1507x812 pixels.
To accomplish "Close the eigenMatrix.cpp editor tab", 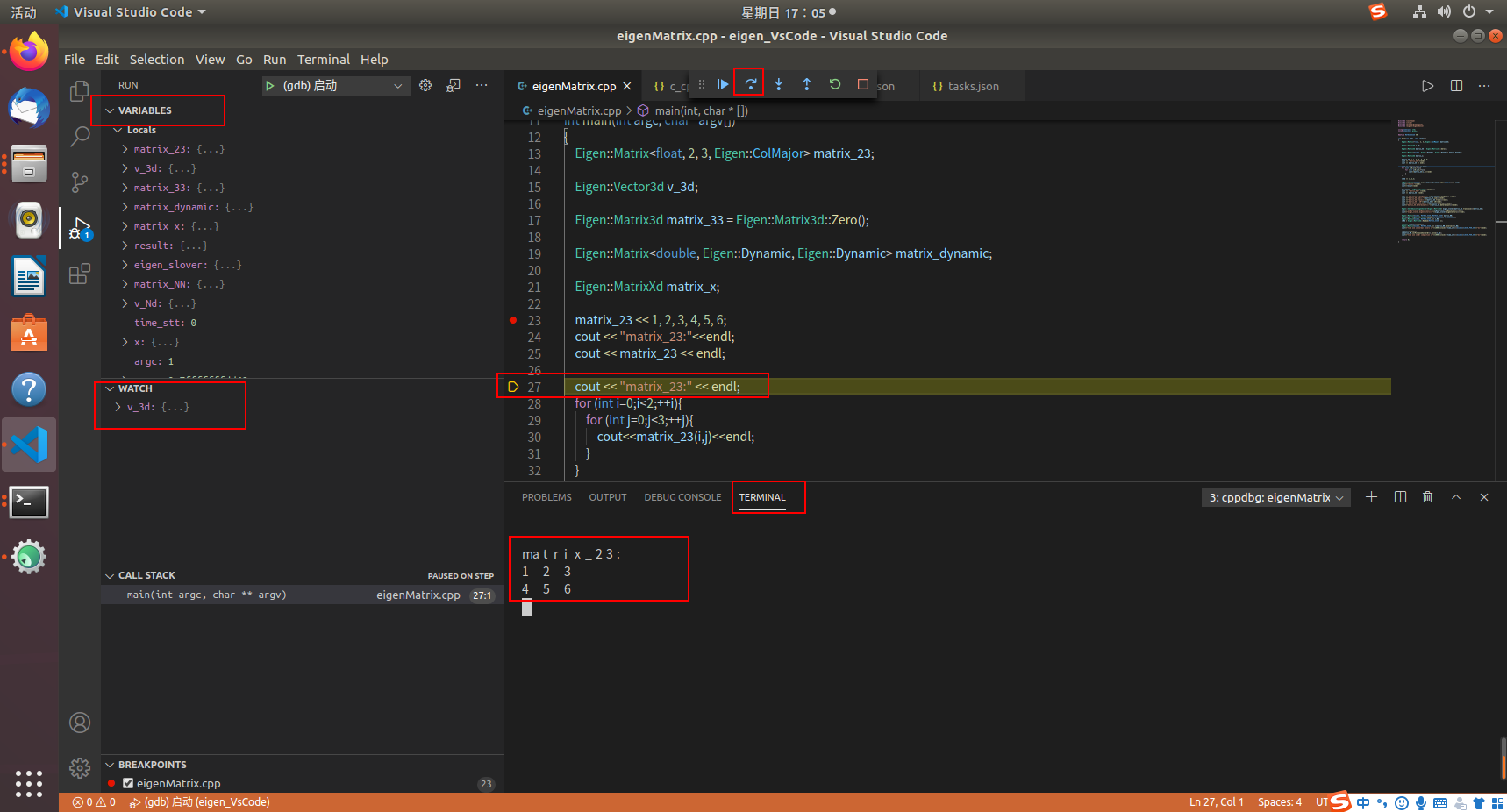I will pyautogui.click(x=627, y=86).
